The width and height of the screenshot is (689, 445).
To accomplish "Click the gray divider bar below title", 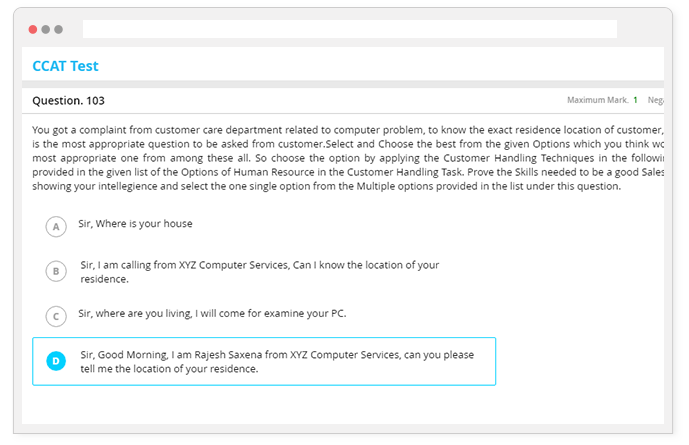I will [x=343, y=84].
